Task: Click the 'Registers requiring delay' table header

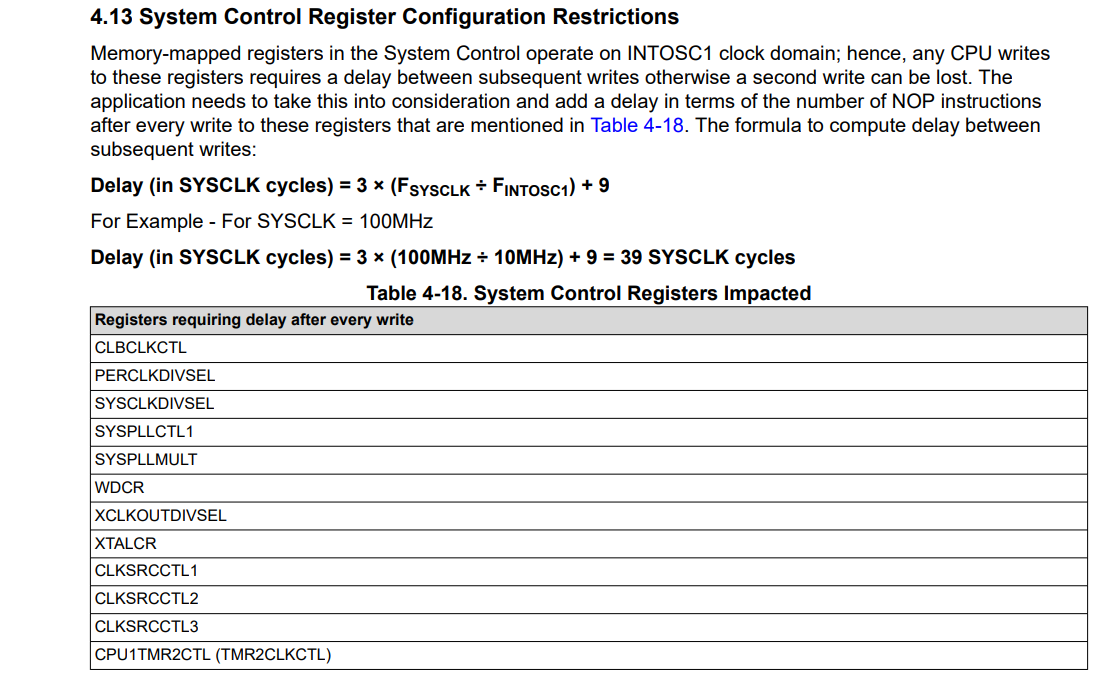Action: click(x=254, y=320)
